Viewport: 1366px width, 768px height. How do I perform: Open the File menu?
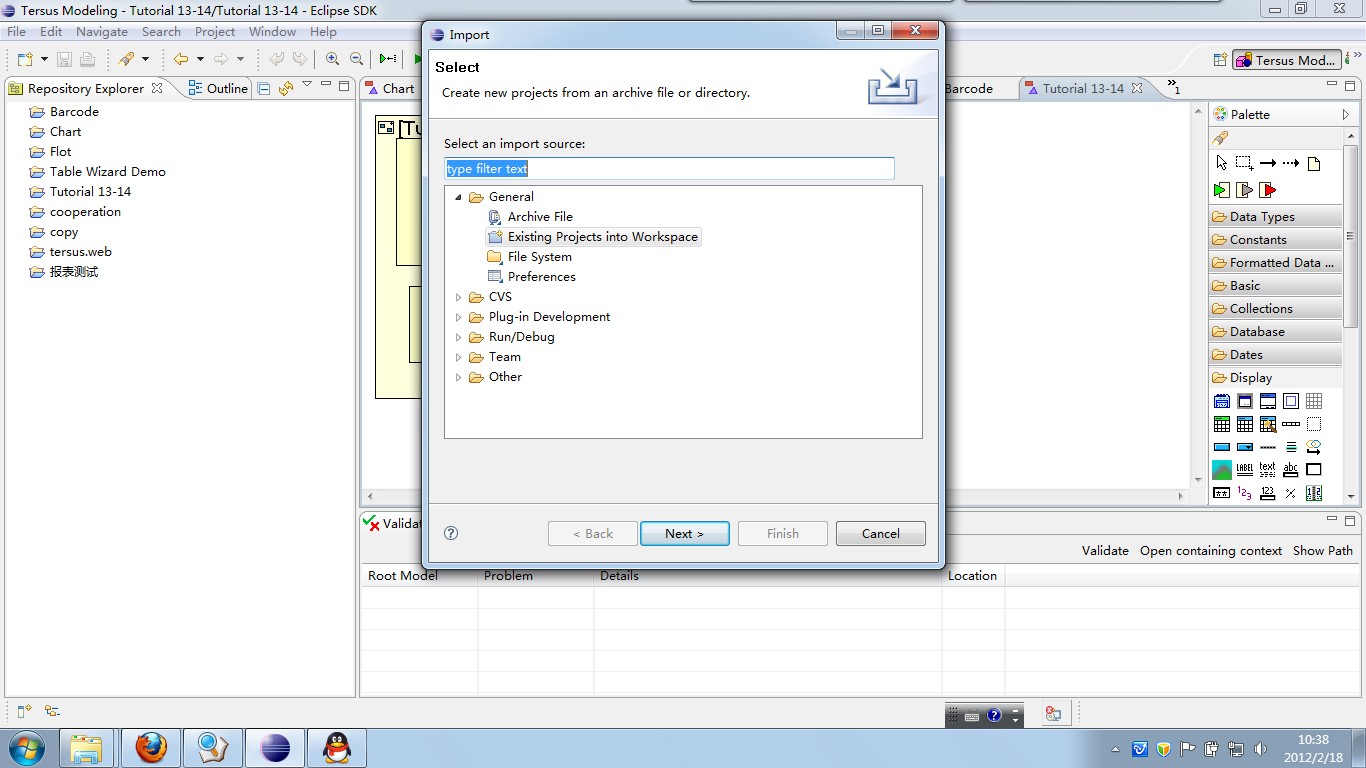pos(16,32)
